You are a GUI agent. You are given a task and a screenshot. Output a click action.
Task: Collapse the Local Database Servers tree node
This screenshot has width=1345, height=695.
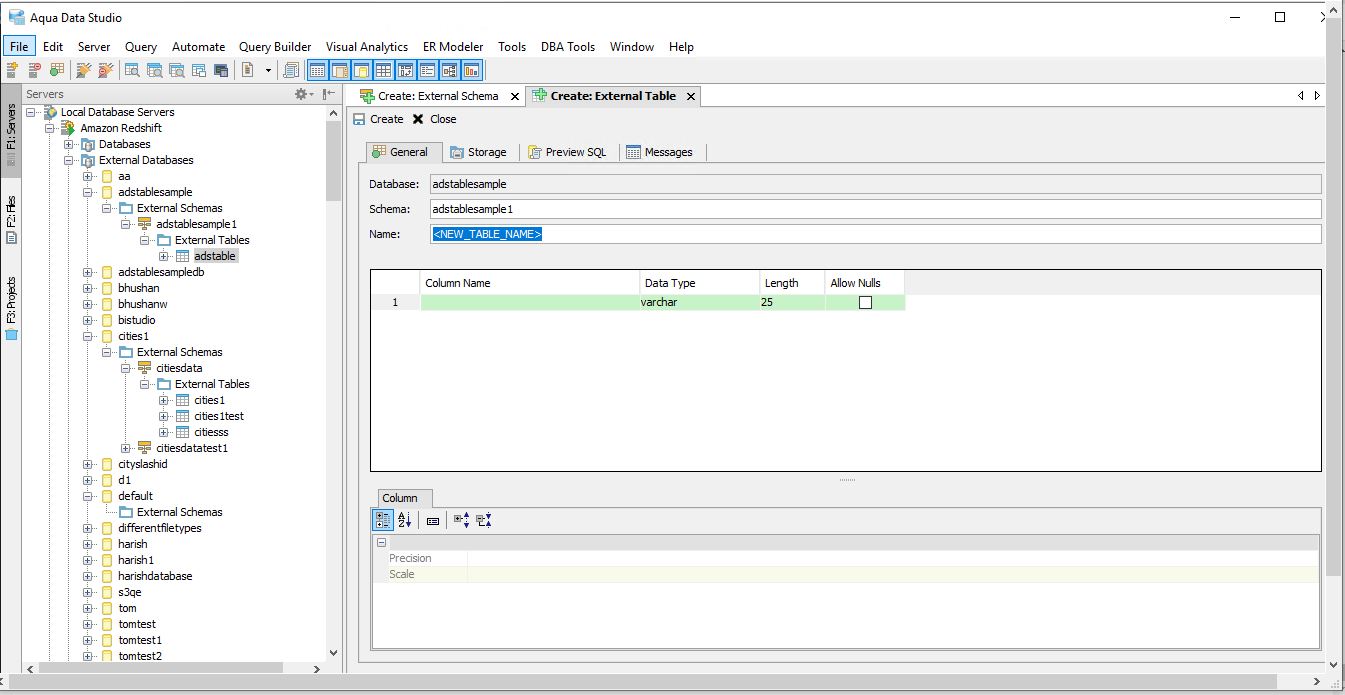(x=32, y=112)
